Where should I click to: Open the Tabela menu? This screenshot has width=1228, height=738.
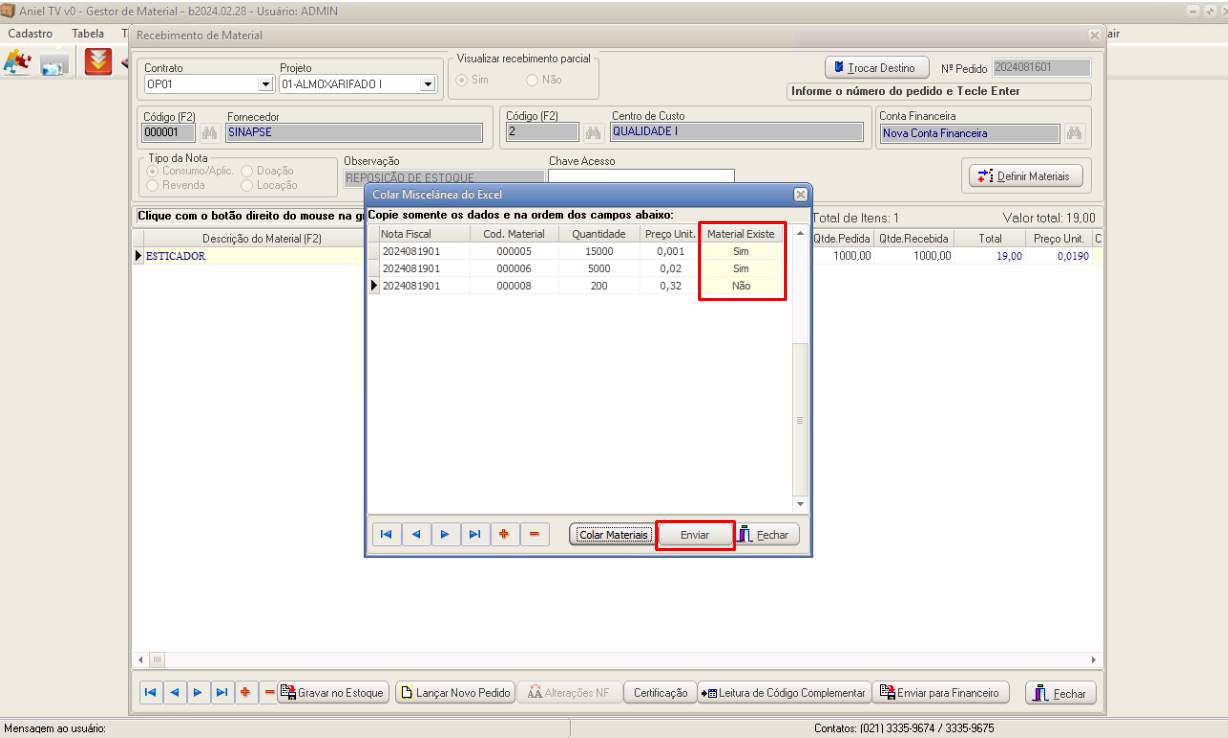coord(88,33)
